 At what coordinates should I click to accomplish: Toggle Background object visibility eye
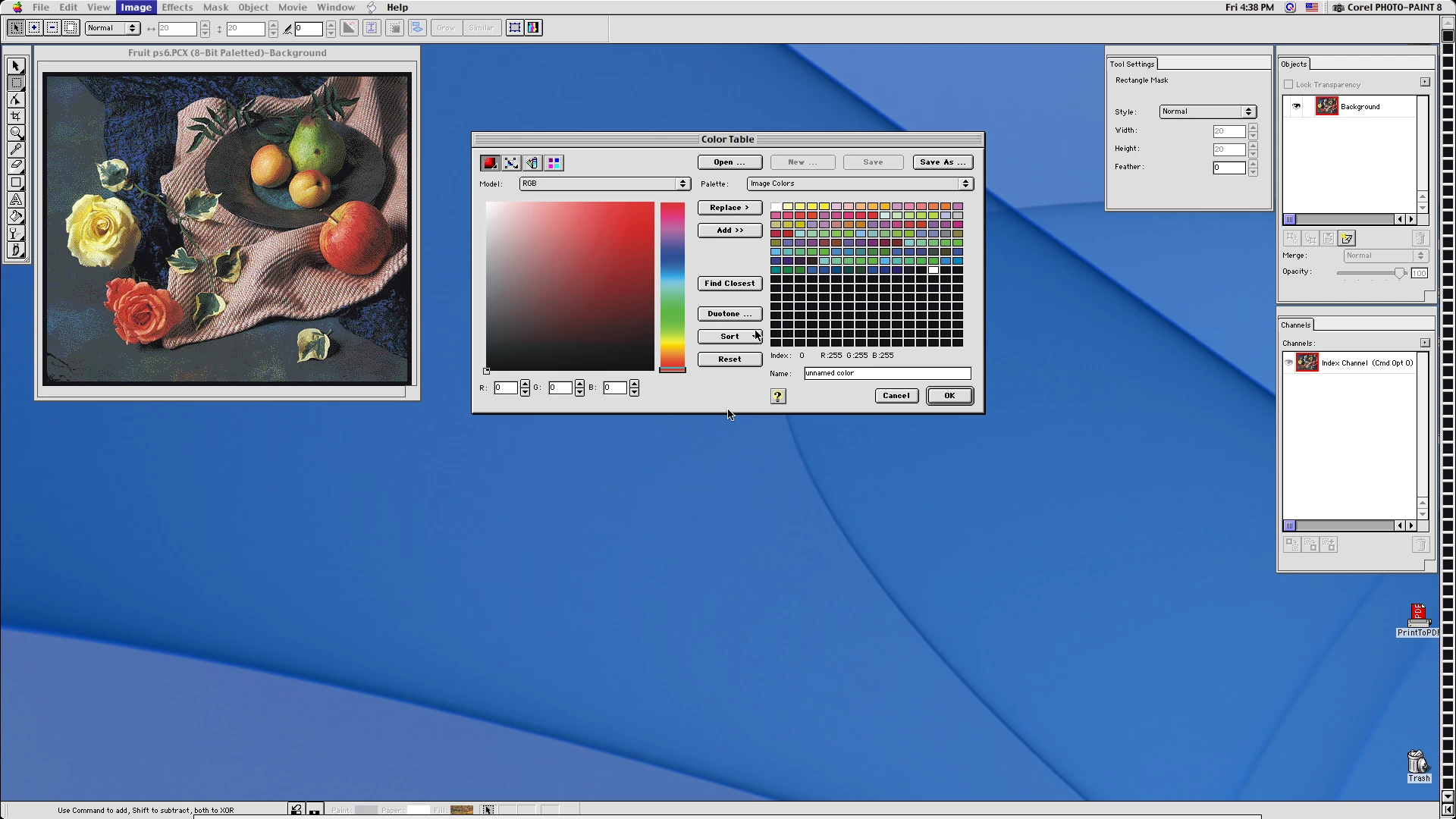tap(1297, 106)
